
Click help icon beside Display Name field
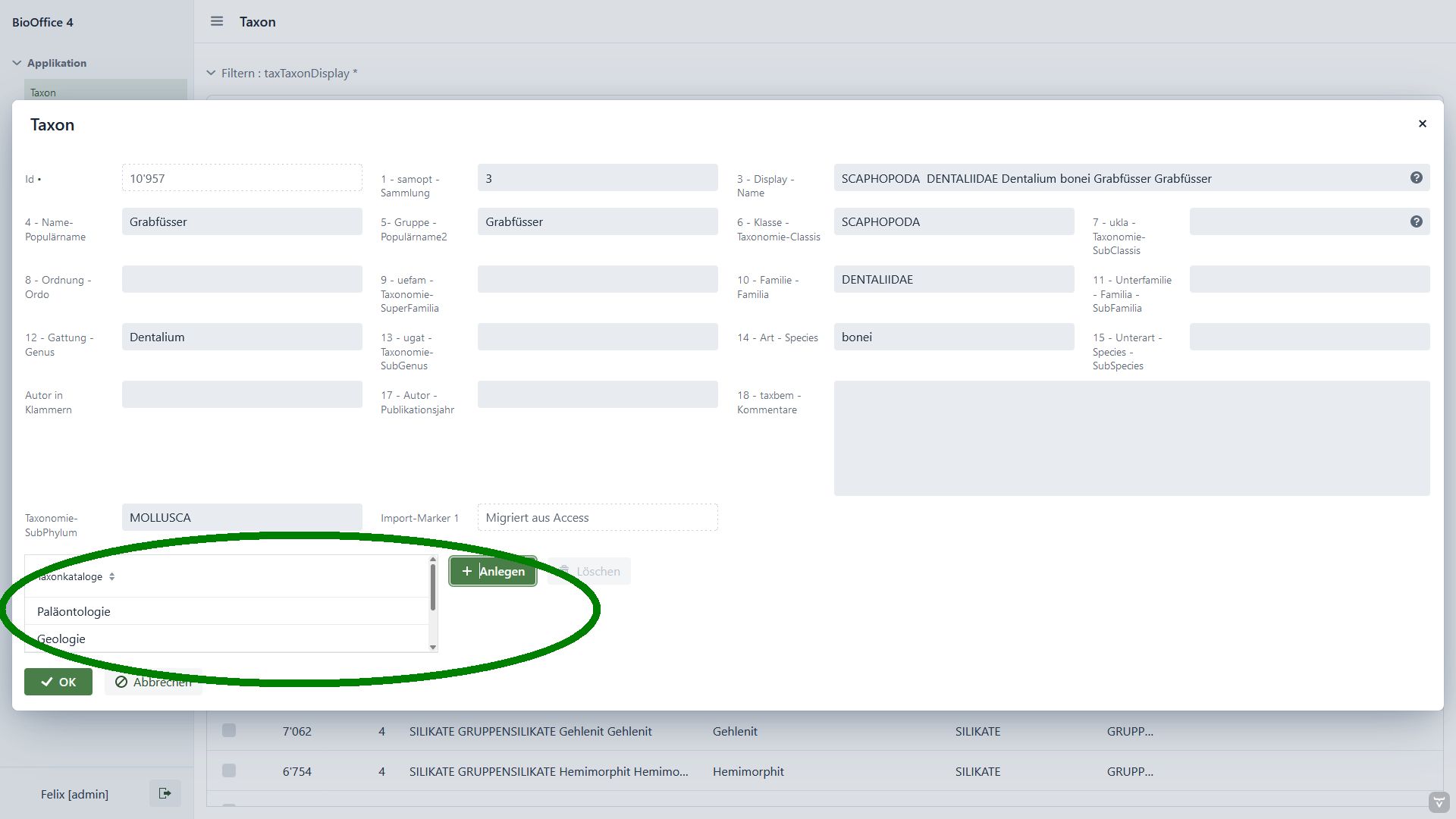(x=1416, y=177)
